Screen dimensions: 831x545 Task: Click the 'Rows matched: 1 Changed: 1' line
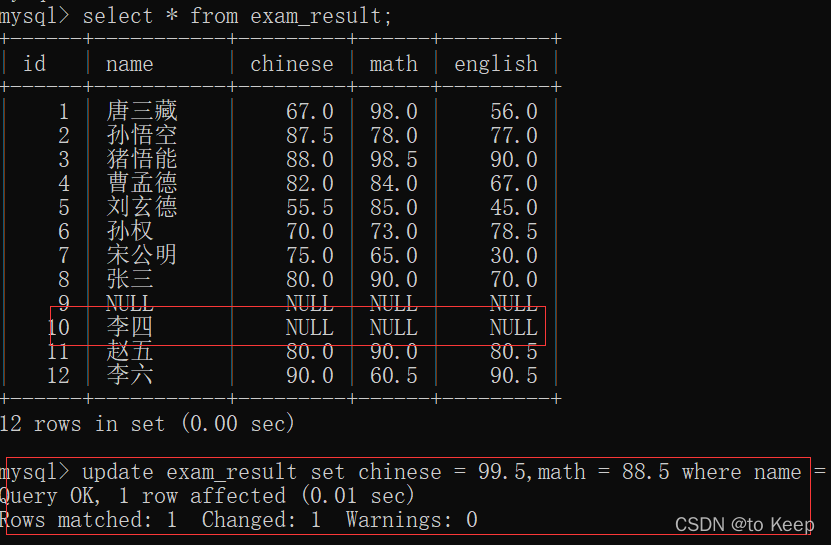[x=238, y=519]
